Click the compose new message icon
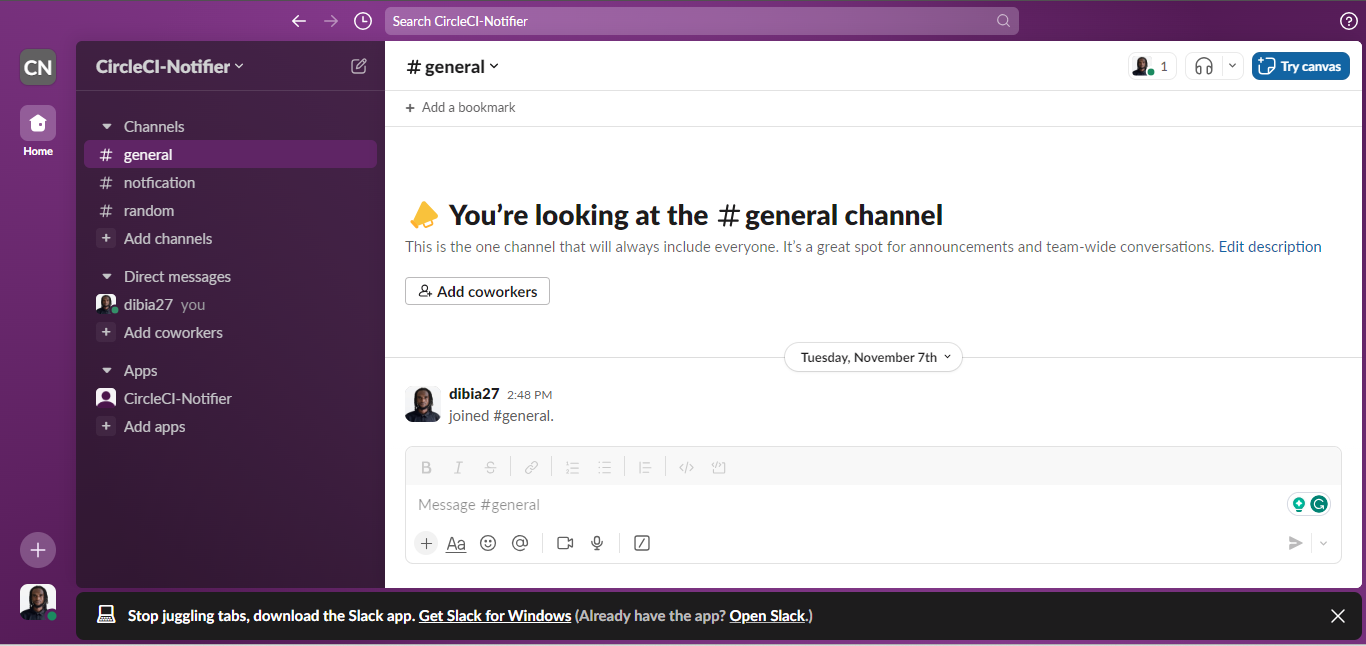Image resolution: width=1366 pixels, height=646 pixels. pyautogui.click(x=359, y=66)
